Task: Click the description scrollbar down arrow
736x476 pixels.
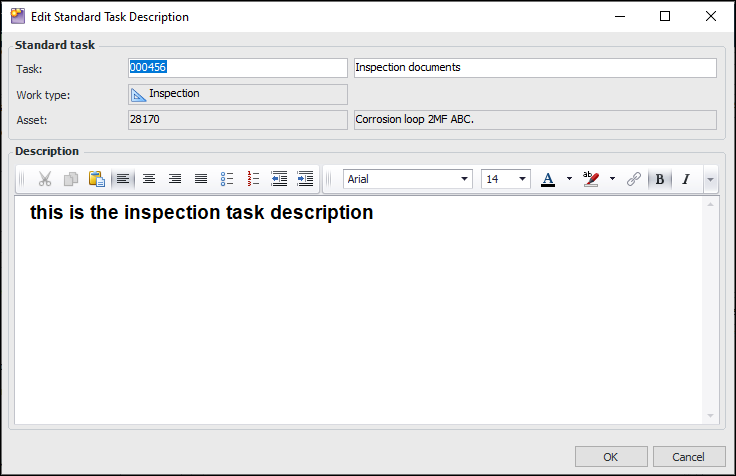Action: (x=711, y=416)
